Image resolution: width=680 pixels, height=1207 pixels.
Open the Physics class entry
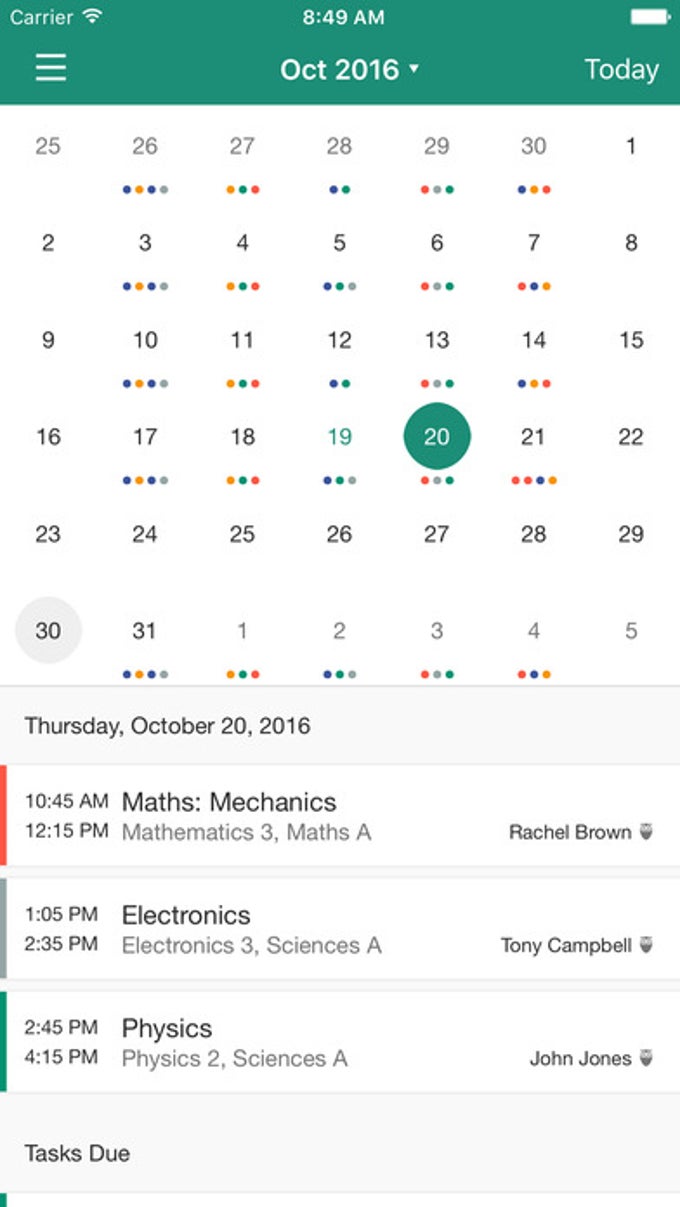pos(340,1042)
